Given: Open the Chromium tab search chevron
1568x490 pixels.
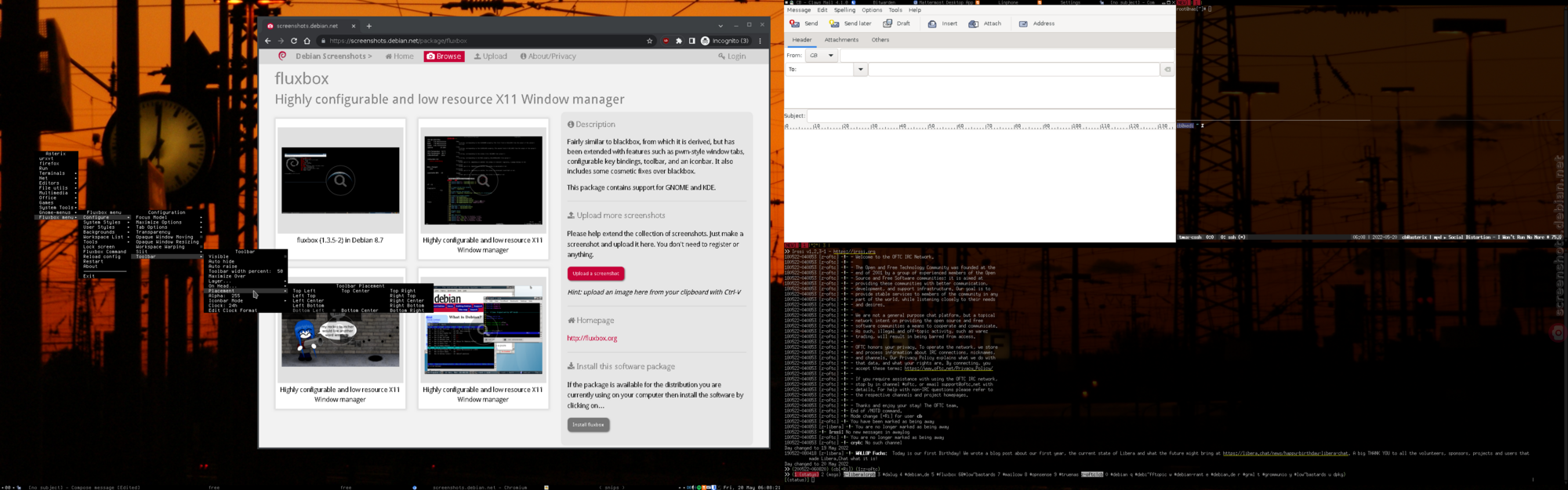Looking at the screenshot, I should (x=720, y=25).
